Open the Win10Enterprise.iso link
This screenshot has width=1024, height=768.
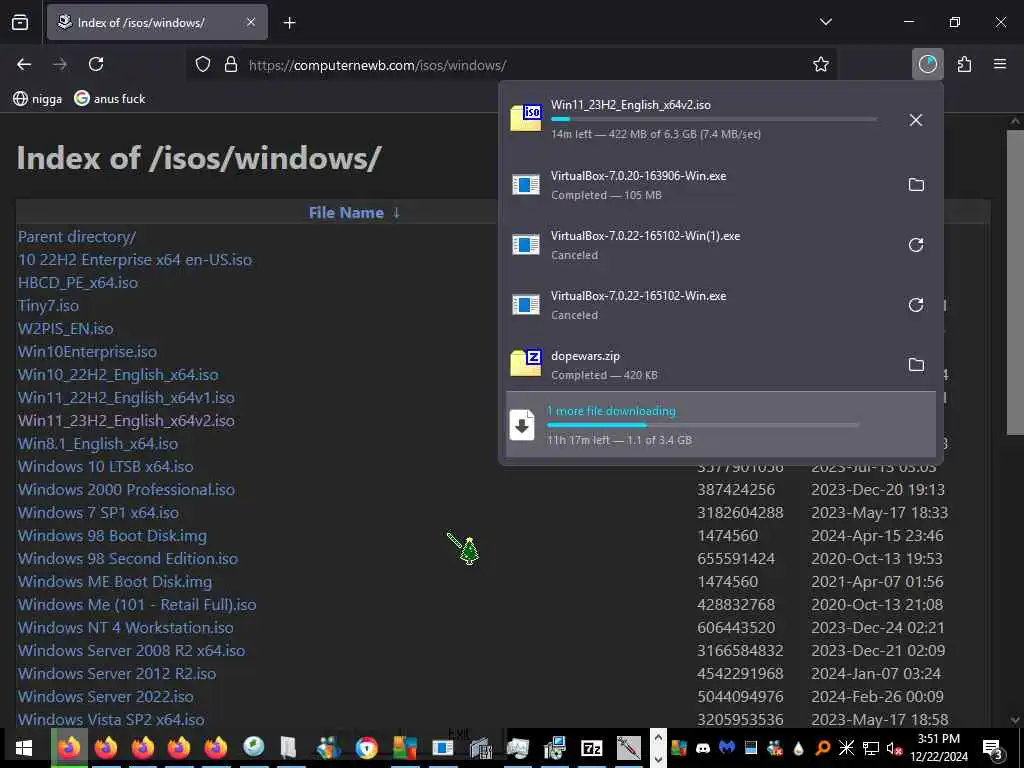click(x=88, y=351)
